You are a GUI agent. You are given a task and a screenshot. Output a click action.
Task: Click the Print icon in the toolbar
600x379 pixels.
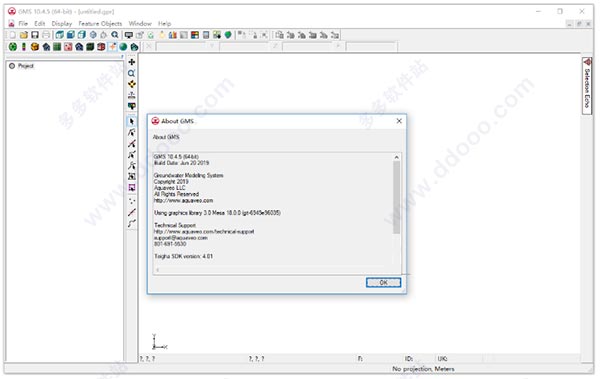(46, 35)
